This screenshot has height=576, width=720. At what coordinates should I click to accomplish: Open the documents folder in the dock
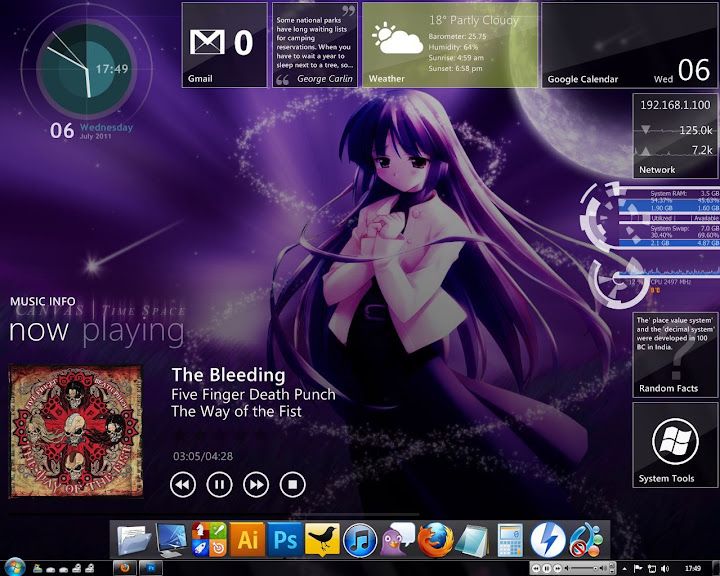point(134,539)
